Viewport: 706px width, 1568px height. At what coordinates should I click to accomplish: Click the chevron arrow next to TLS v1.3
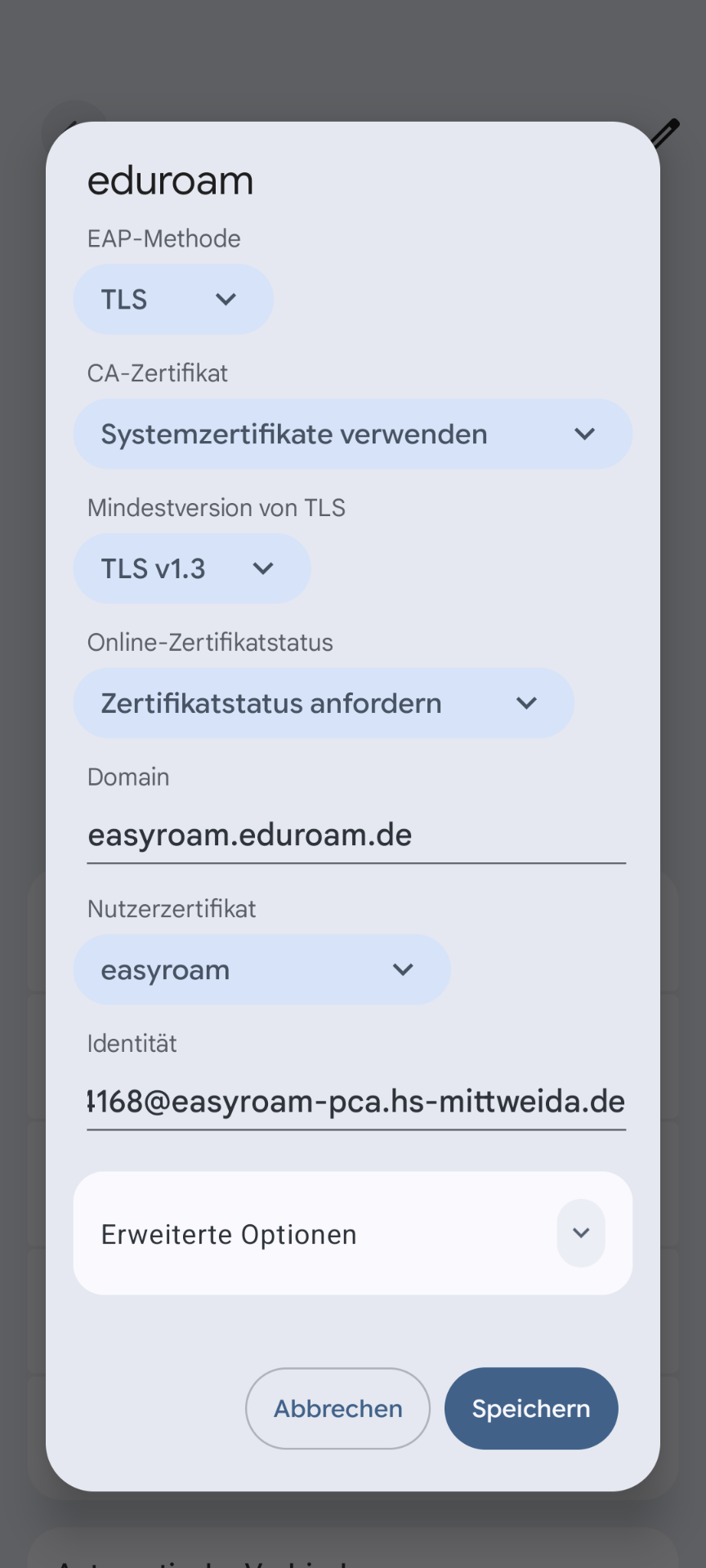pyautogui.click(x=262, y=568)
